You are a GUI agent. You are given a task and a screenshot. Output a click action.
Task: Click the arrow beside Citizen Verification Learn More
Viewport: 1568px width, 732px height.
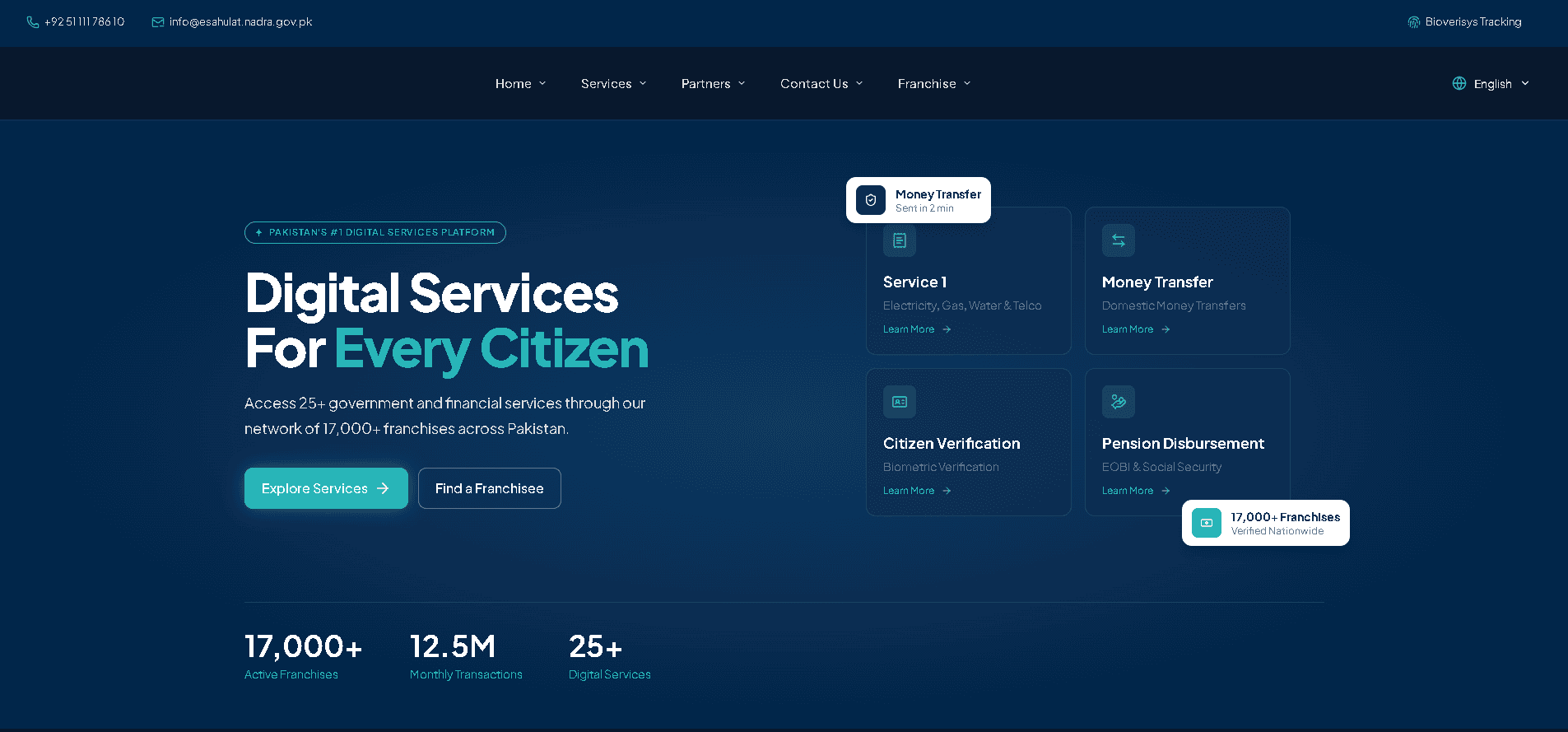tap(947, 491)
